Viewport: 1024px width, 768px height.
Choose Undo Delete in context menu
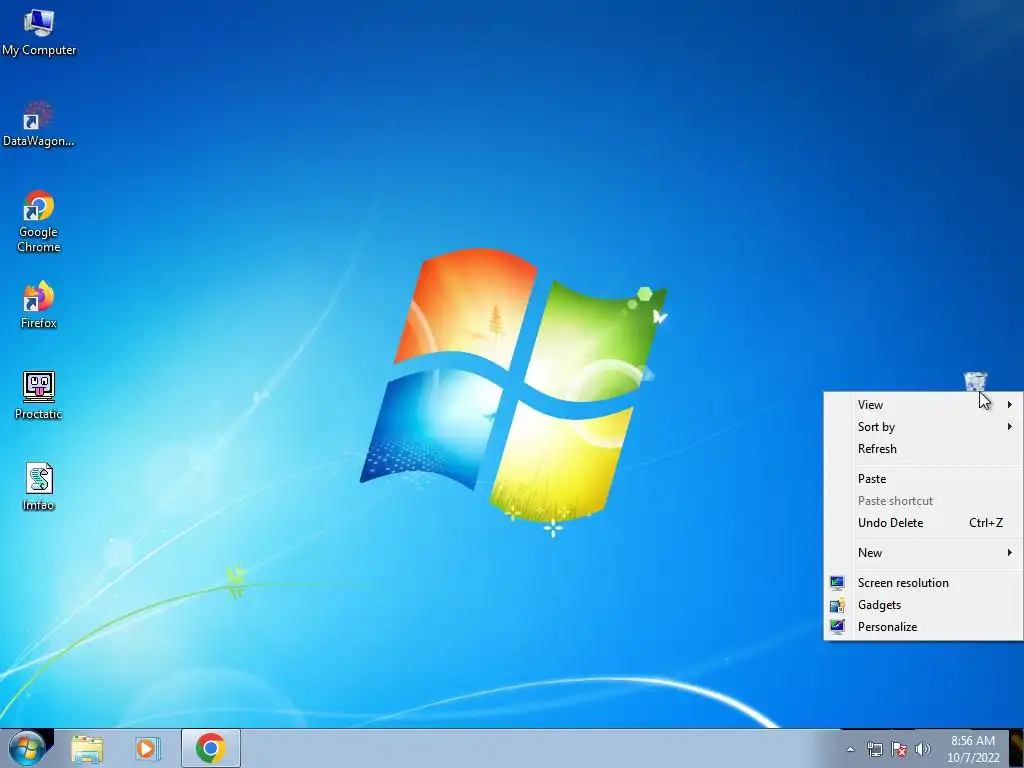pyautogui.click(x=923, y=523)
